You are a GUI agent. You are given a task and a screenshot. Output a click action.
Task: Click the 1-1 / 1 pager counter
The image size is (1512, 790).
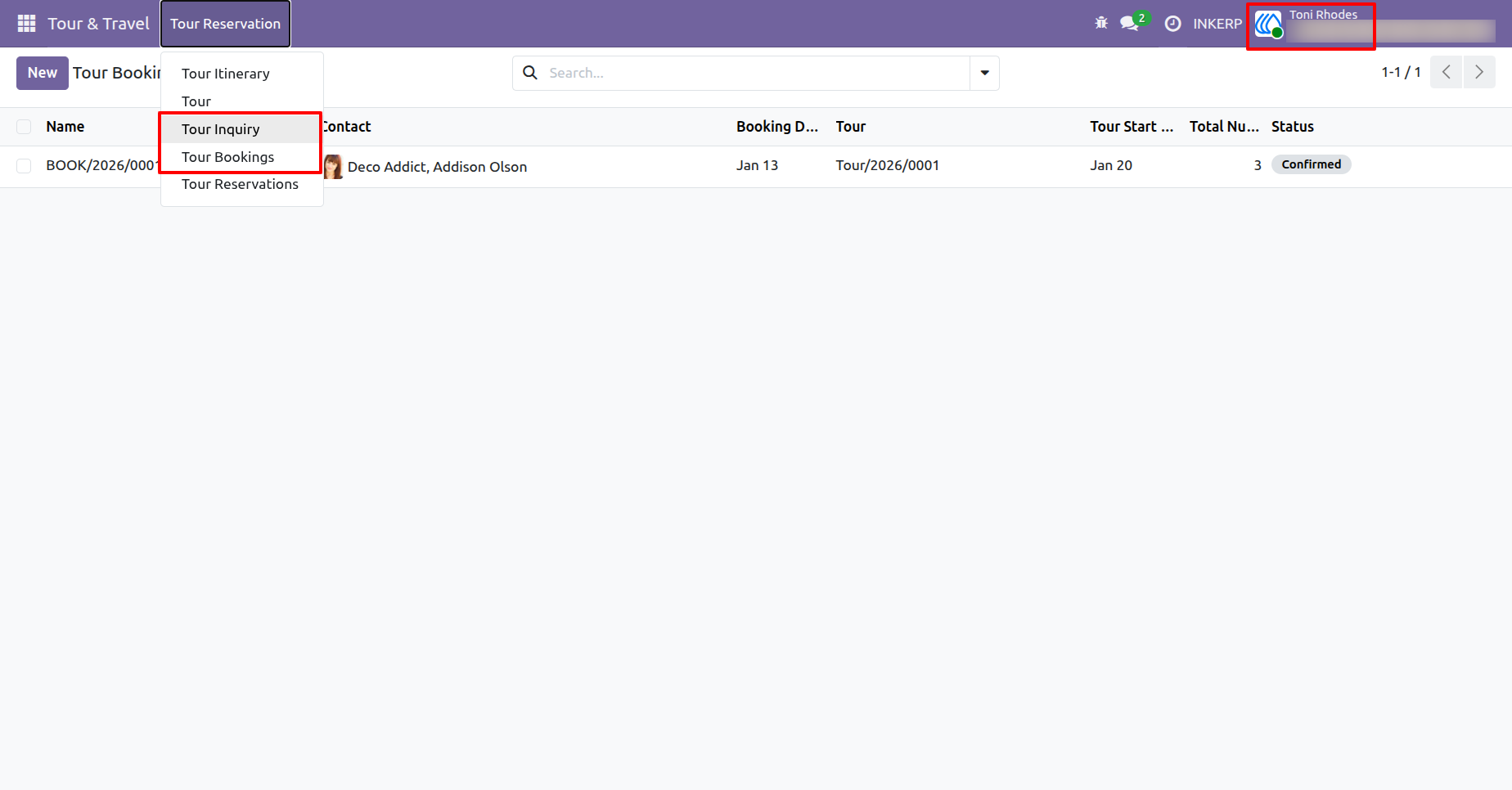[x=1401, y=72]
